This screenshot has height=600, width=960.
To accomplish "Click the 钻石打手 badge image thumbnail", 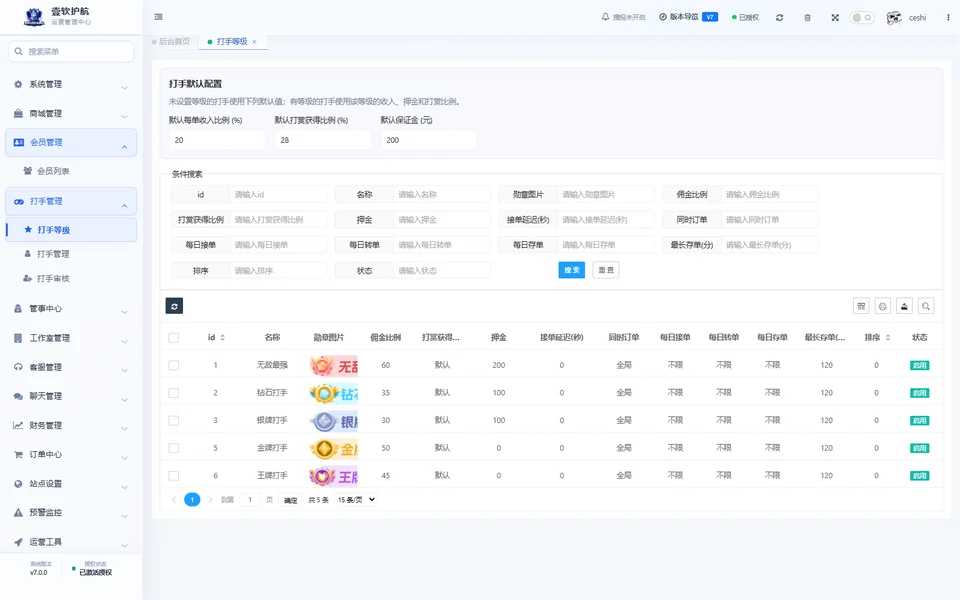I will [333, 393].
